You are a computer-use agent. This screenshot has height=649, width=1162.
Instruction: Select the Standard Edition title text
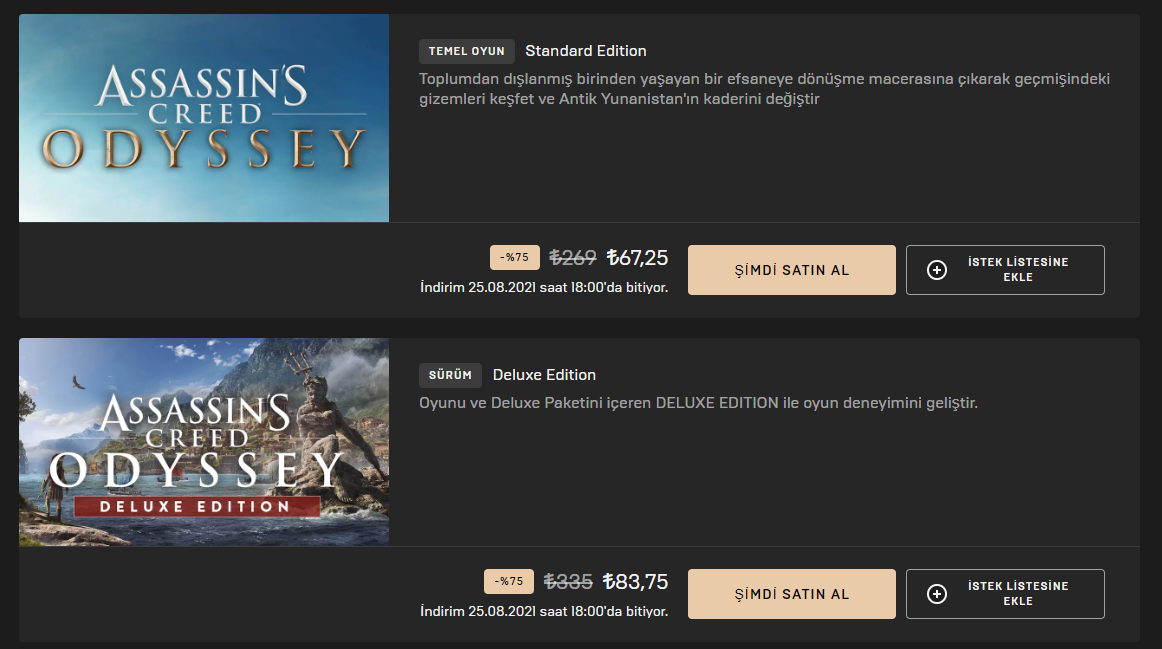click(586, 51)
